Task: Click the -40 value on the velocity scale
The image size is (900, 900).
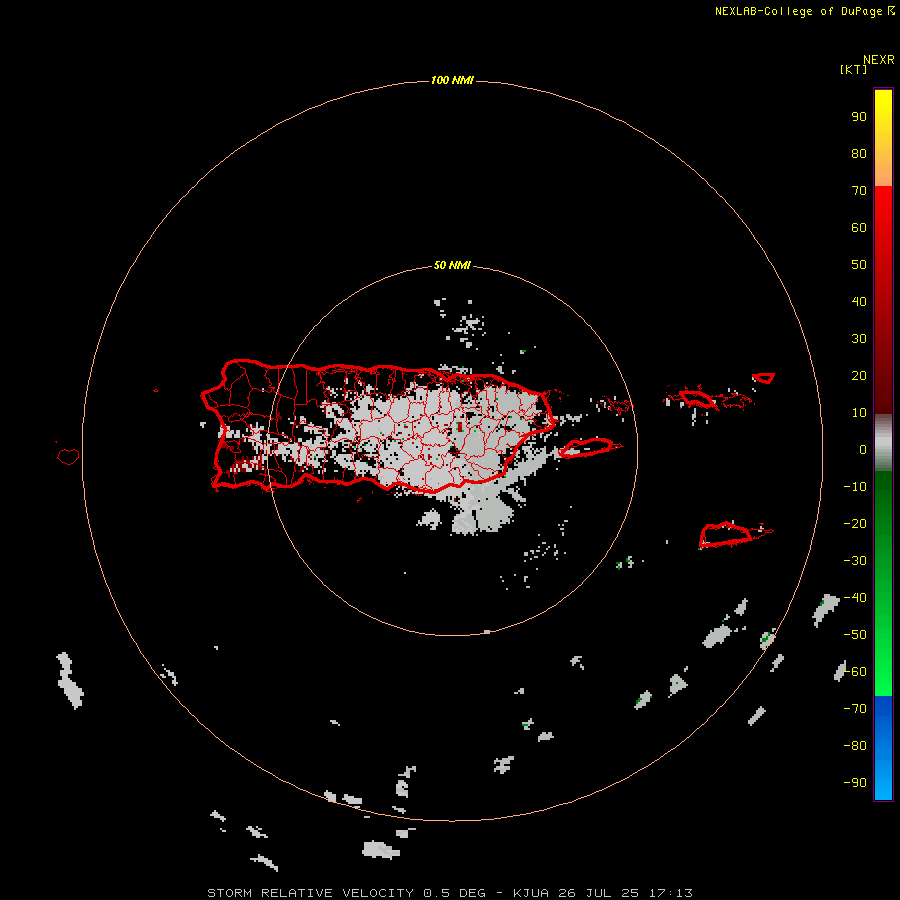Action: point(855,598)
